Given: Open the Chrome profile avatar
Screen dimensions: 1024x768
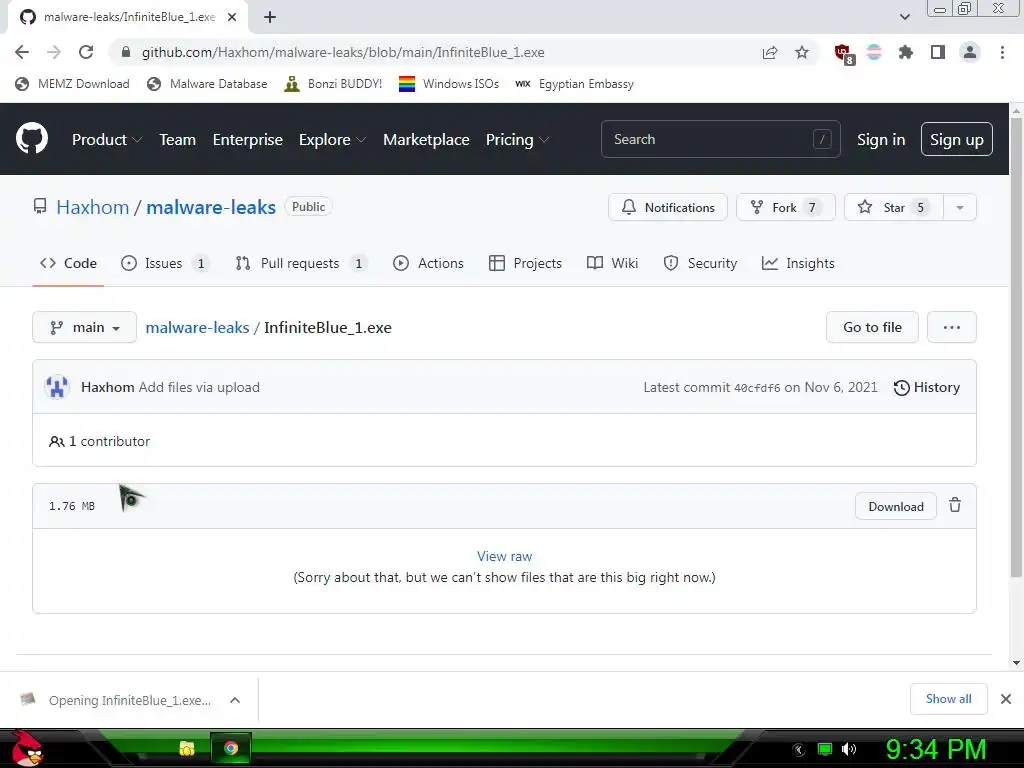Looking at the screenshot, I should coord(970,52).
